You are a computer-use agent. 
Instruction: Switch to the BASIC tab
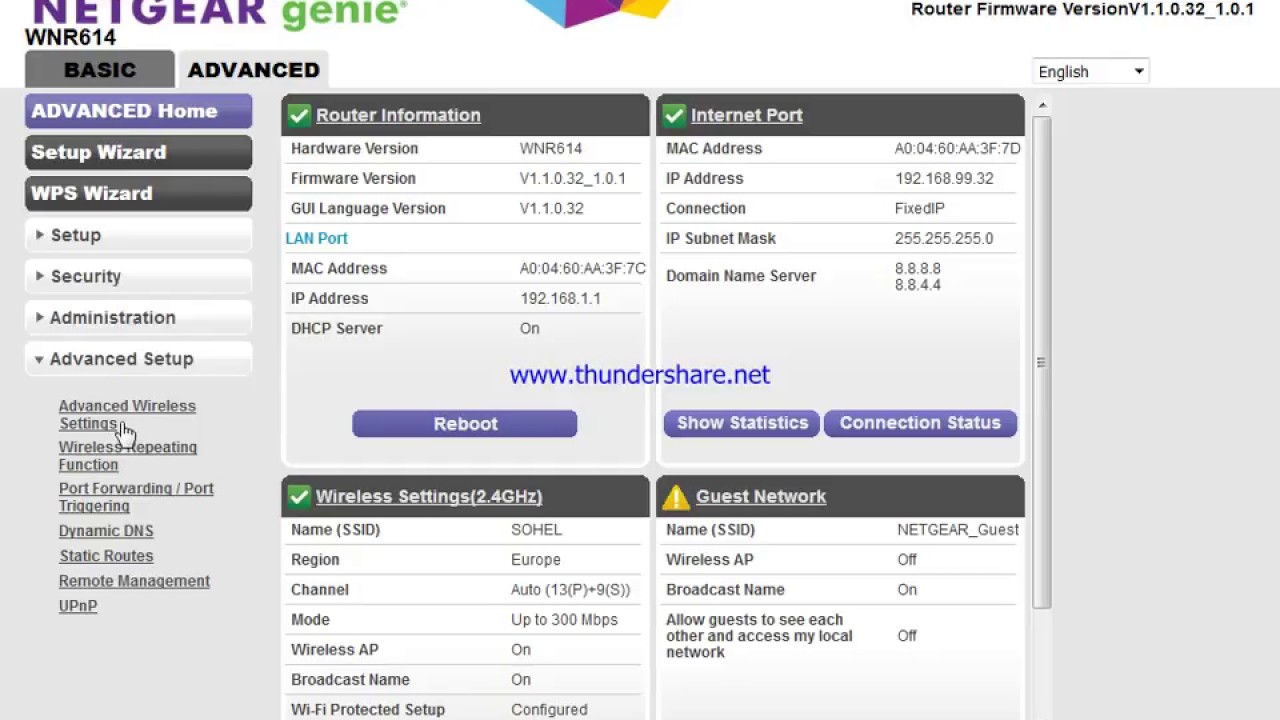tap(100, 70)
